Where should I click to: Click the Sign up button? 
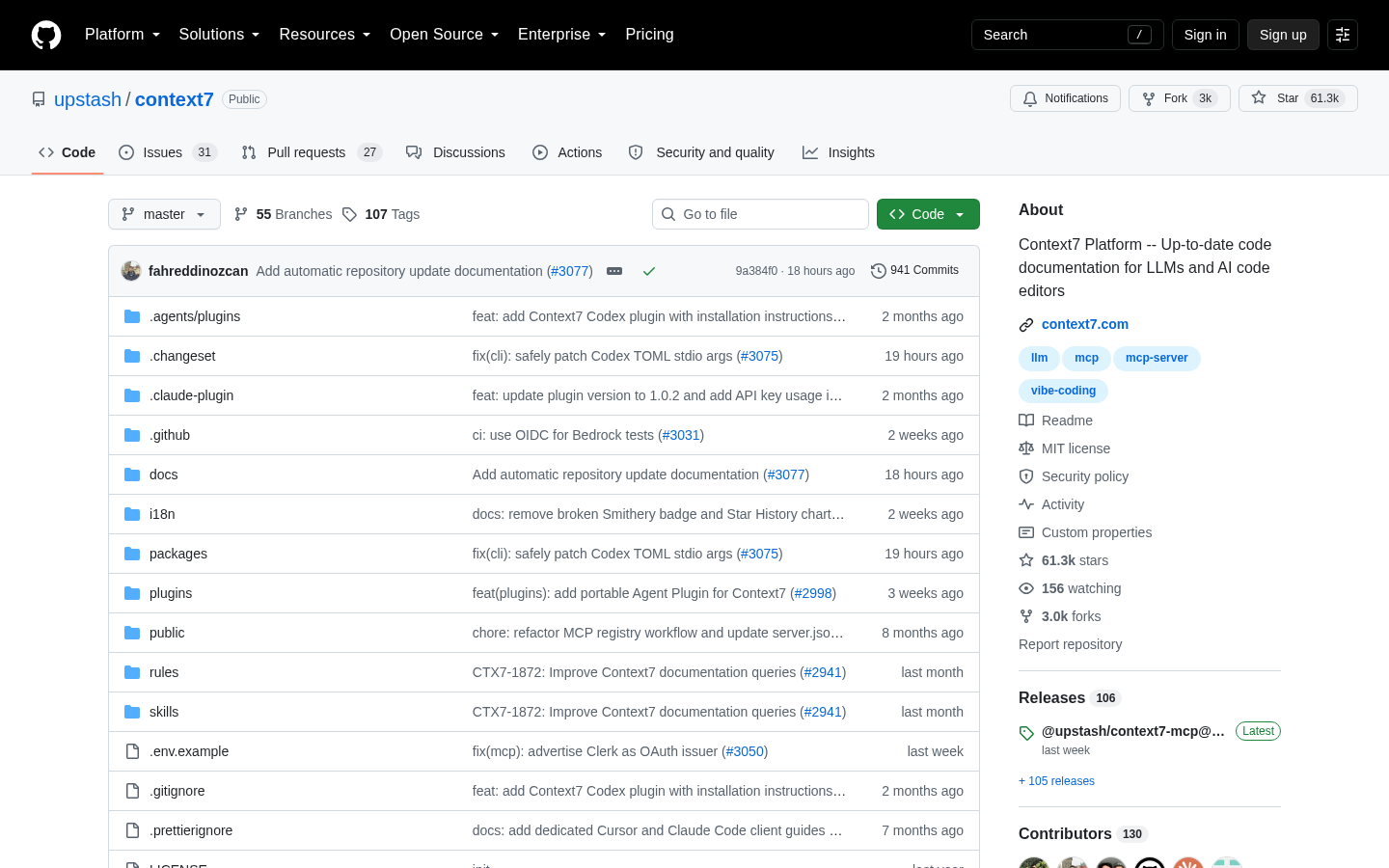1283,35
